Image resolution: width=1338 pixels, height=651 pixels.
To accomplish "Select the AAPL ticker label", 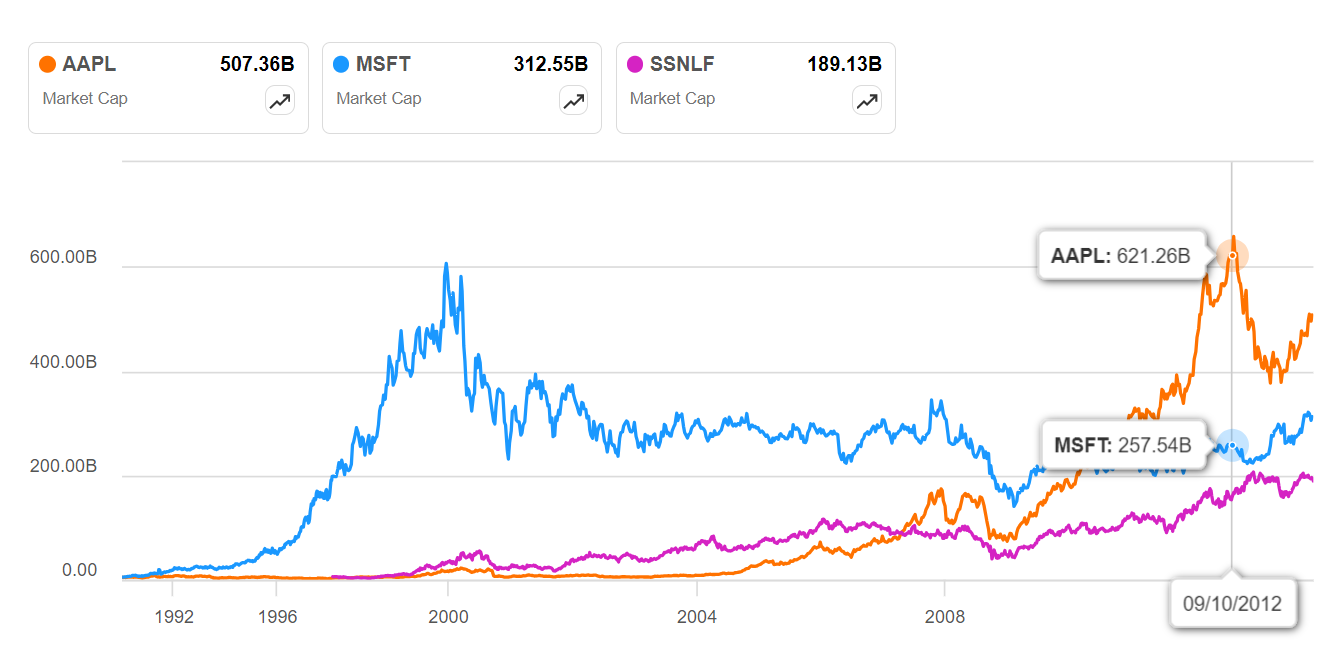I will click(x=89, y=65).
